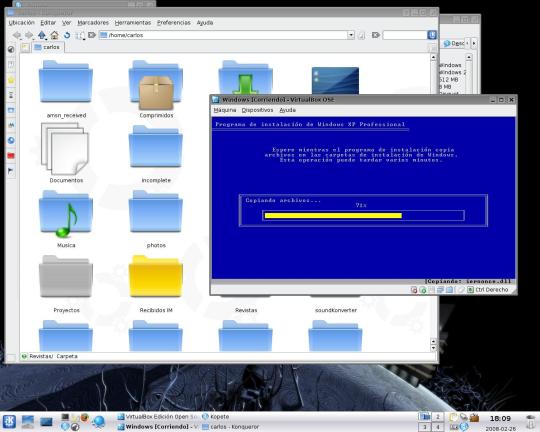Image resolution: width=540 pixels, height=432 pixels.
Task: Click the yellow file copy progress bar
Action: (x=333, y=216)
